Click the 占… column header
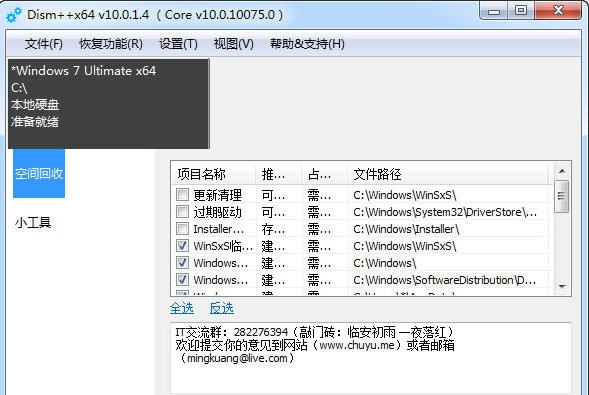The image size is (589, 395). [325, 174]
